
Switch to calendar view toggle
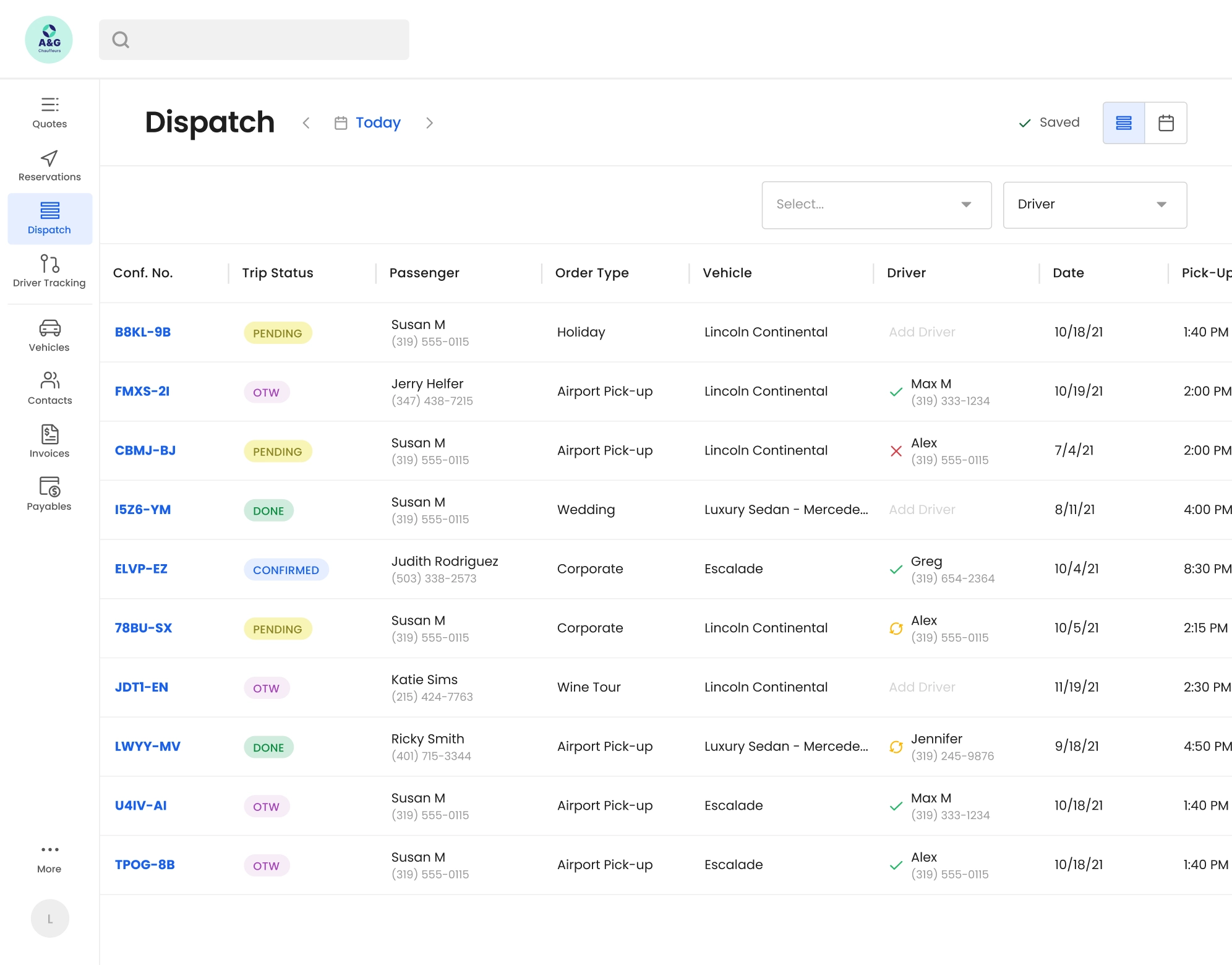point(1166,123)
